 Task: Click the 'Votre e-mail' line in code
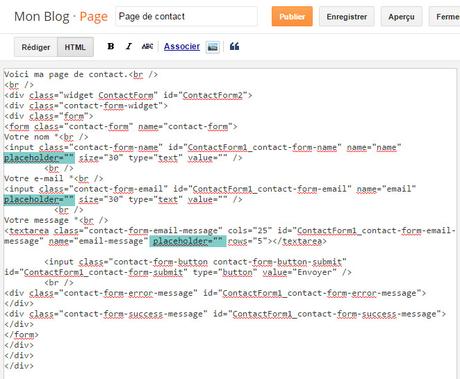click(x=53, y=178)
